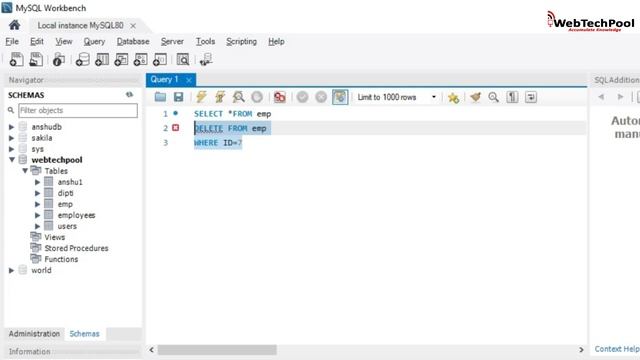Save snippet star icon

click(453, 98)
